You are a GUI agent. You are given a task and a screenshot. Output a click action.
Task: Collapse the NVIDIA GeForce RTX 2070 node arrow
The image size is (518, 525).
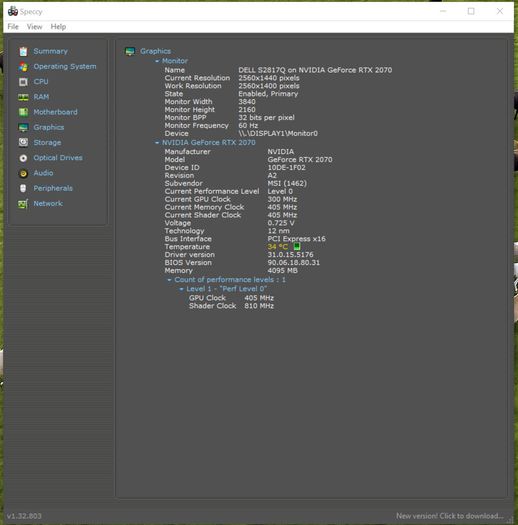point(157,143)
